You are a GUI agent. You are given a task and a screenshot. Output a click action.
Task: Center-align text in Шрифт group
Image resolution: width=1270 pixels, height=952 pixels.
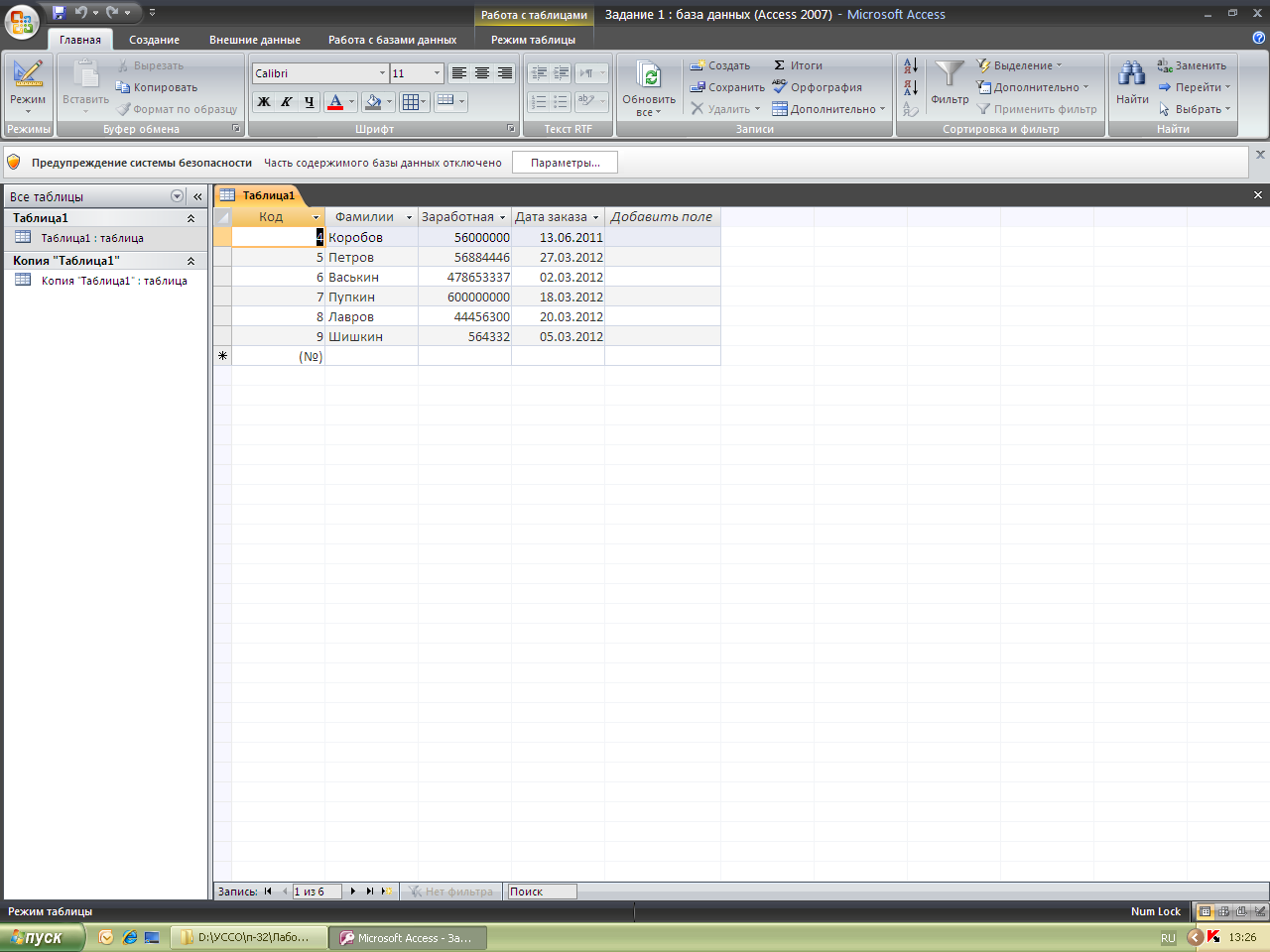click(x=482, y=73)
